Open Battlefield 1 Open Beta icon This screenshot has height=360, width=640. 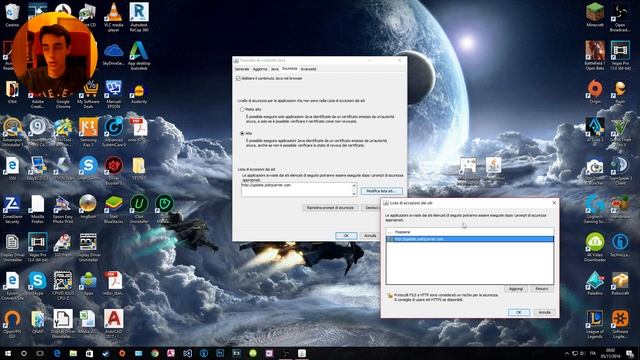(595, 56)
